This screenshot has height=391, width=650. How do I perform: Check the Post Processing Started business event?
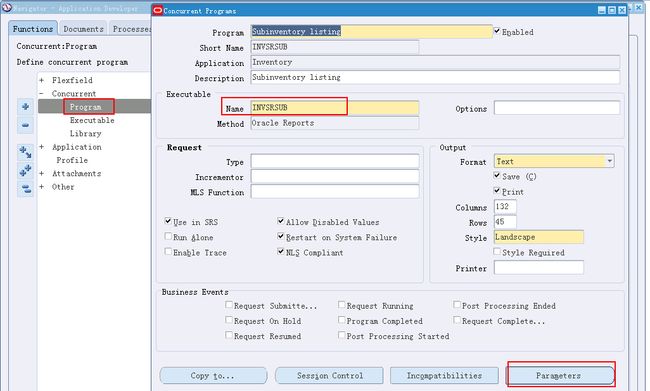pos(341,335)
